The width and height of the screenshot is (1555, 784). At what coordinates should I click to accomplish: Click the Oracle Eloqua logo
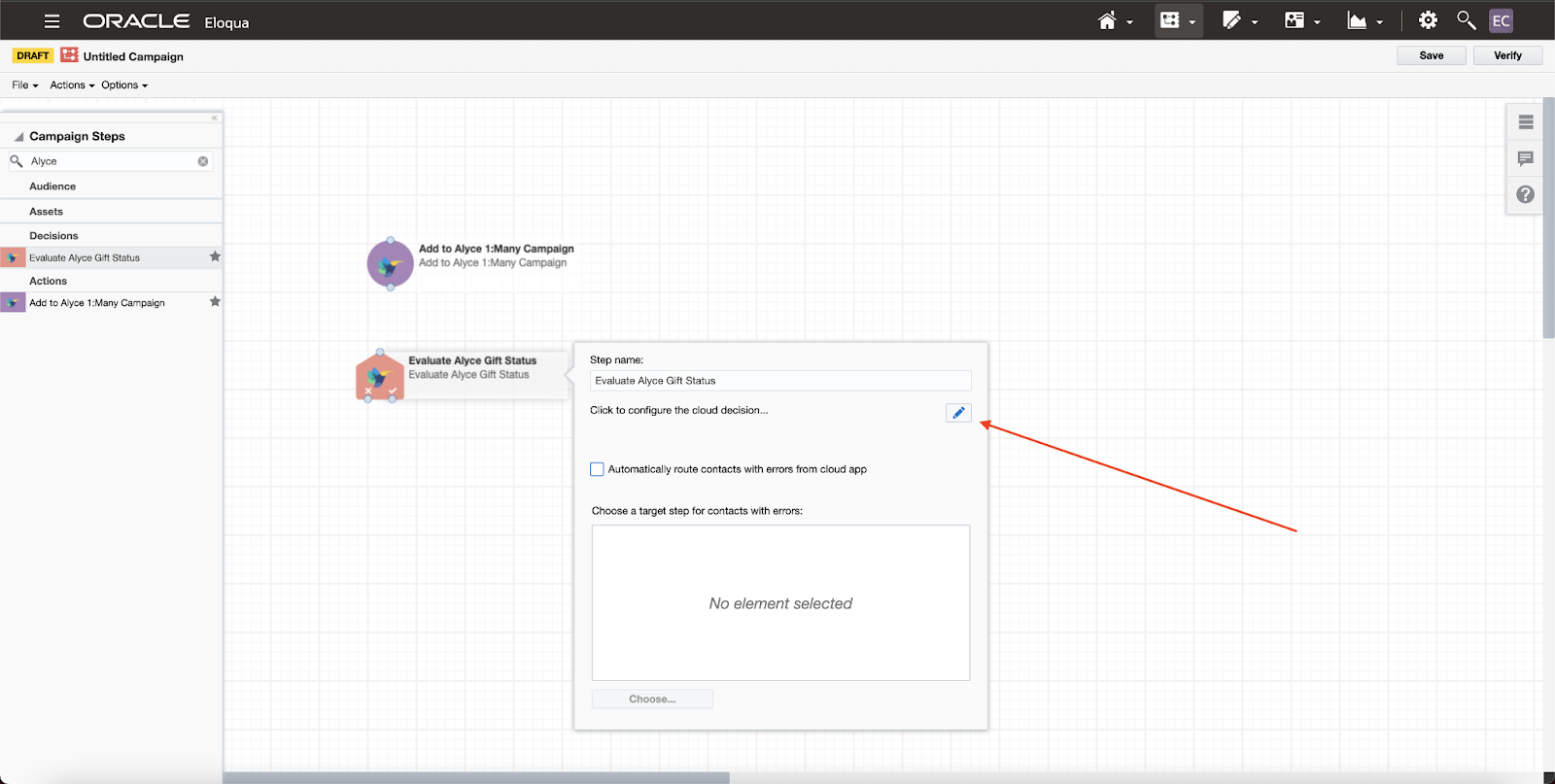tap(165, 21)
